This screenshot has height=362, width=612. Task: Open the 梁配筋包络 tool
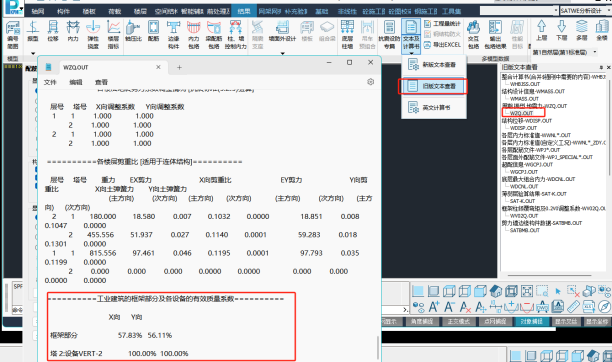213,35
